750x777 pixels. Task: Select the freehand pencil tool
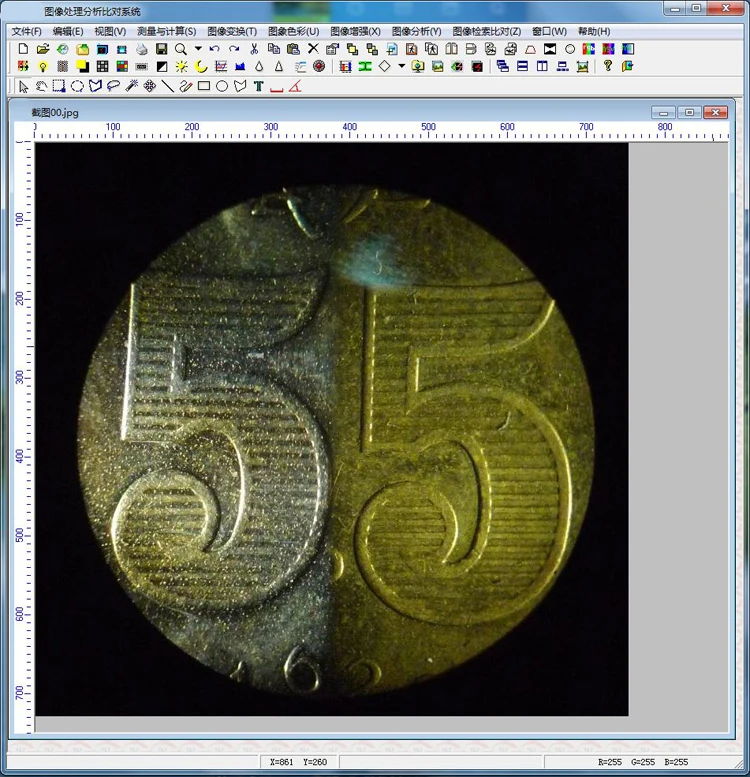(186, 87)
